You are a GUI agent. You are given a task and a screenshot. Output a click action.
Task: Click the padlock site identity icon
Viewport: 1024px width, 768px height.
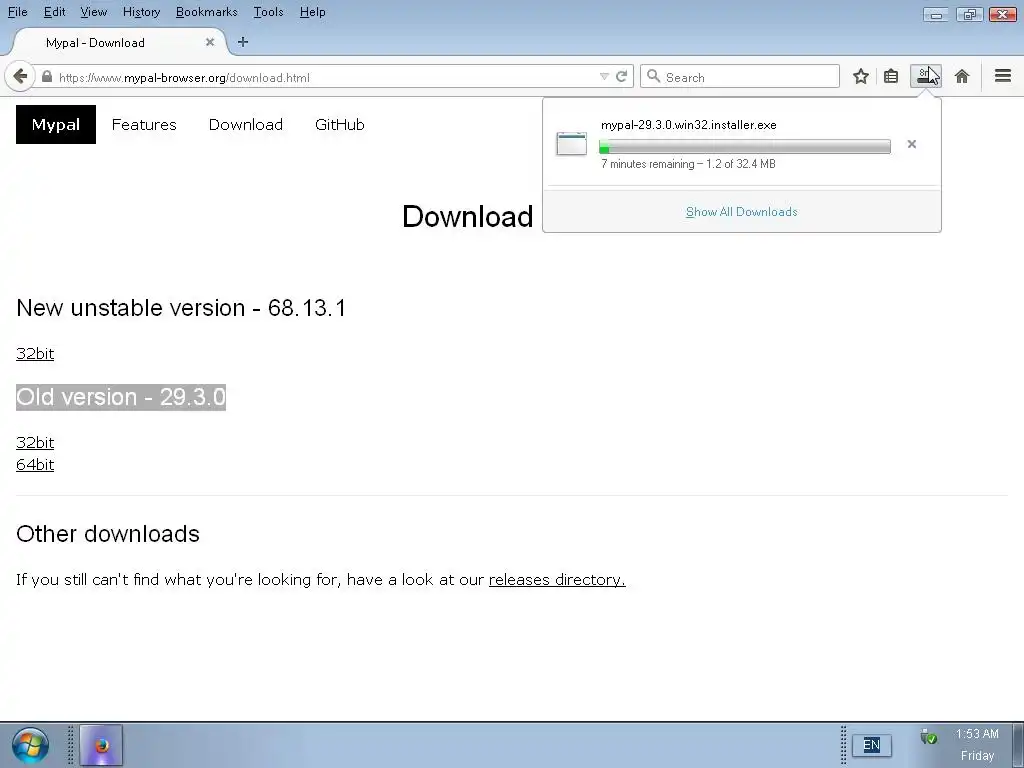(47, 76)
